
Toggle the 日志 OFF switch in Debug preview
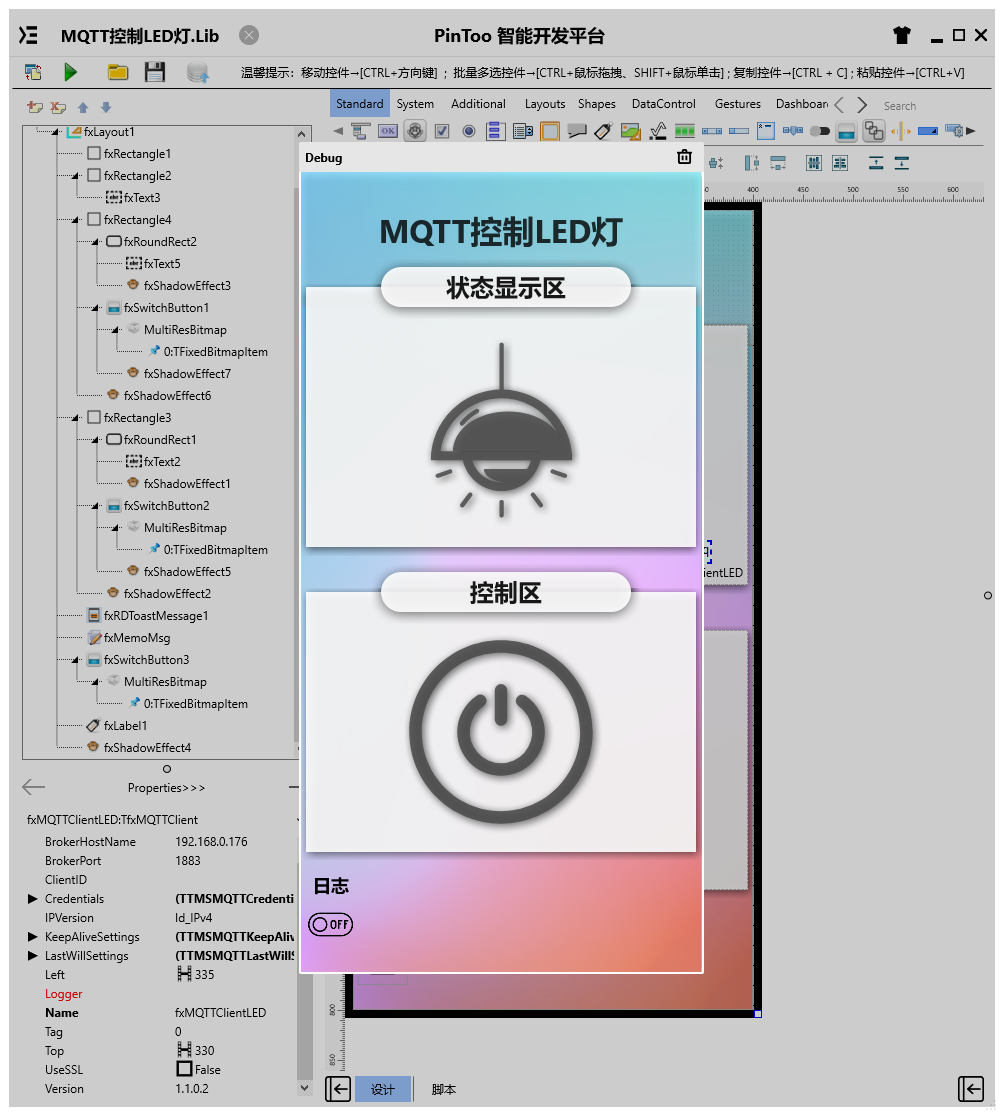coord(330,924)
